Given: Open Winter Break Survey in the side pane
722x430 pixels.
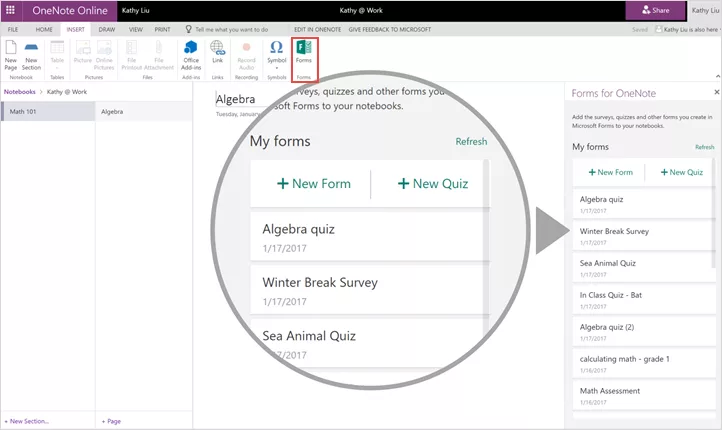Looking at the screenshot, I should pos(642,236).
